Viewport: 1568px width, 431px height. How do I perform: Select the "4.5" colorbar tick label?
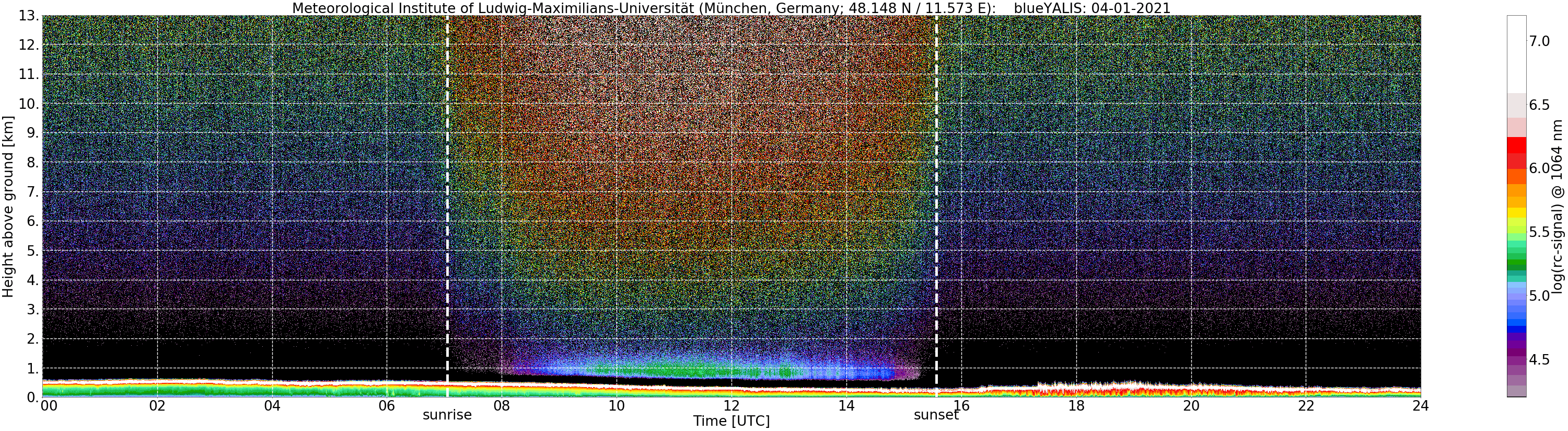[1540, 360]
